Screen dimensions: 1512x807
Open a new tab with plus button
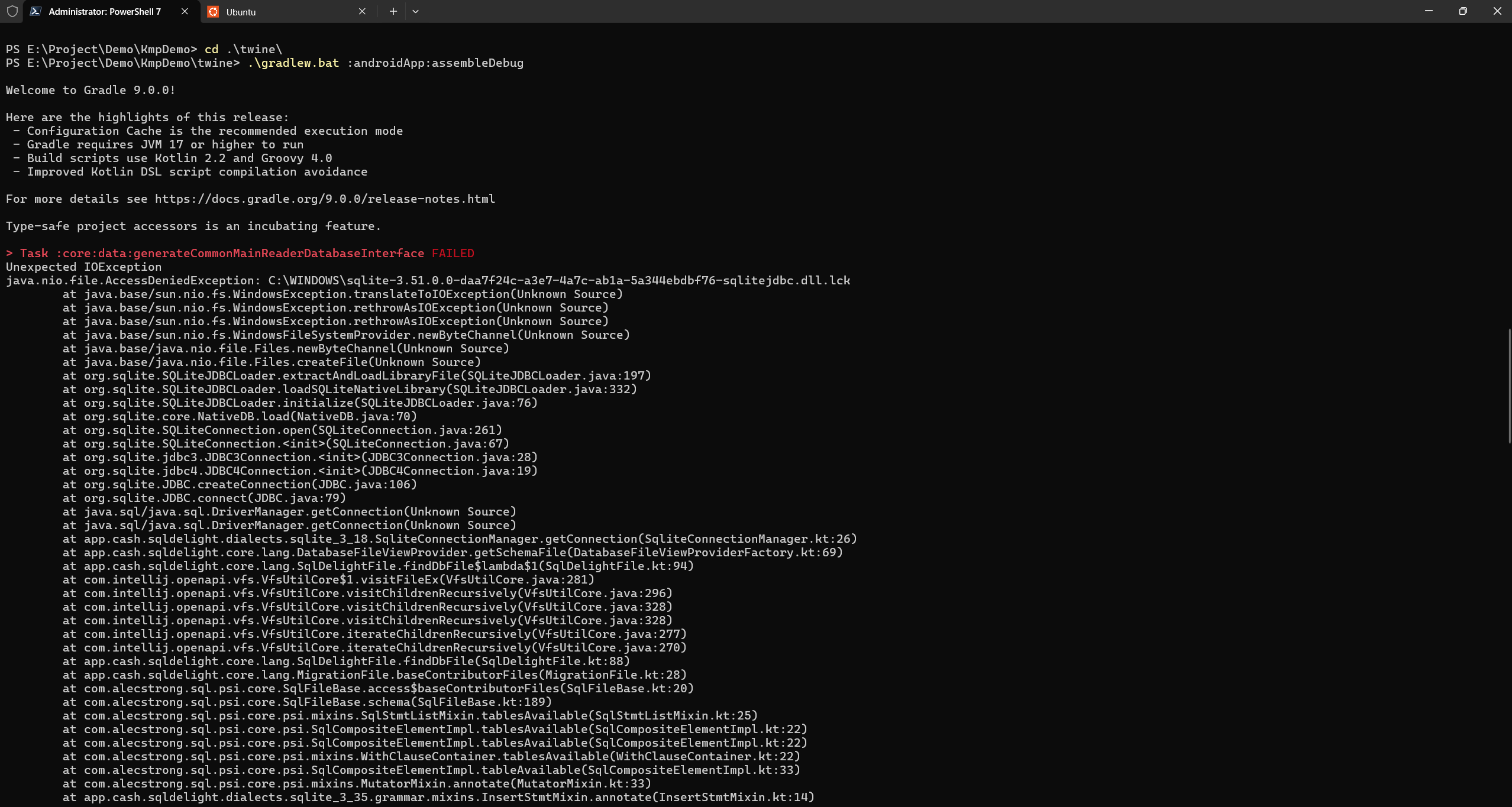tap(393, 11)
